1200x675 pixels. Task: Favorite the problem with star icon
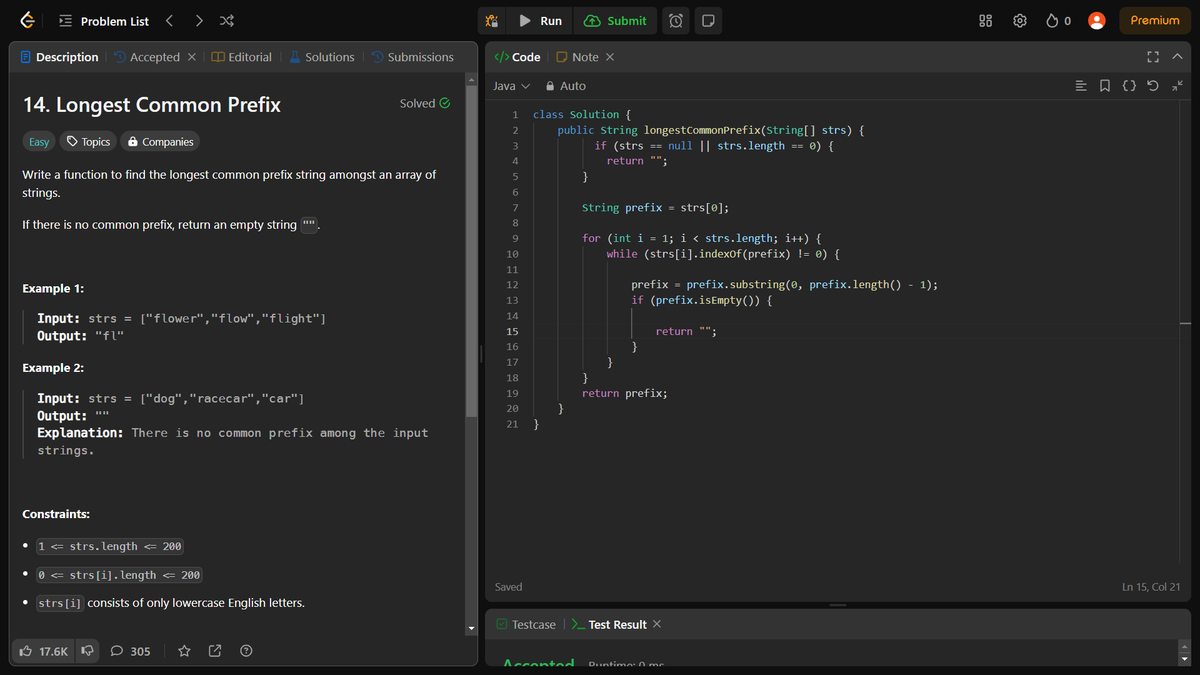[184, 651]
